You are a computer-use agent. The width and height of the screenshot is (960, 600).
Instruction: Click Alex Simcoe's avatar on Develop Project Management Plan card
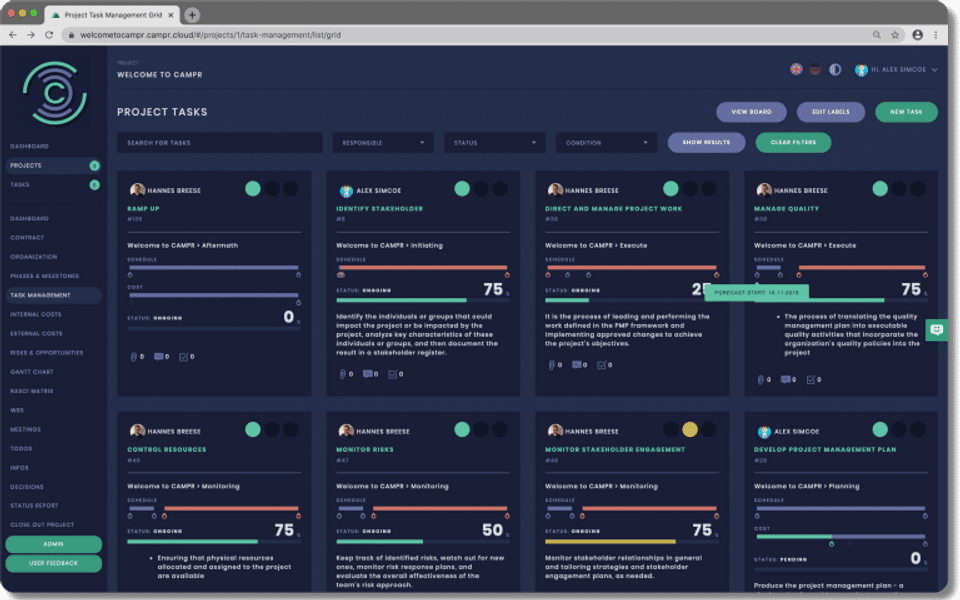[764, 432]
